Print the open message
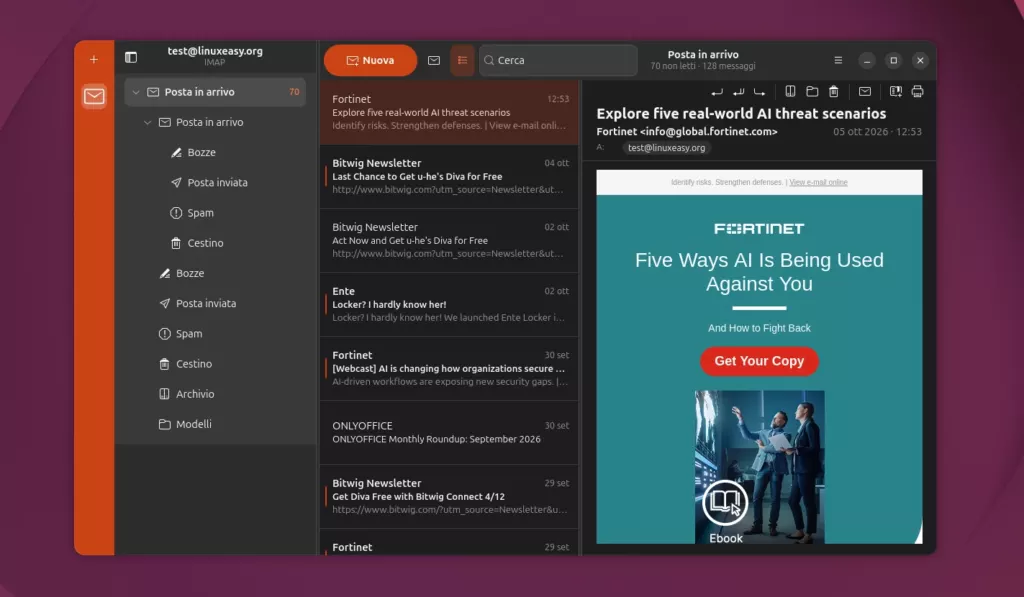This screenshot has width=1024, height=597. coord(917,91)
